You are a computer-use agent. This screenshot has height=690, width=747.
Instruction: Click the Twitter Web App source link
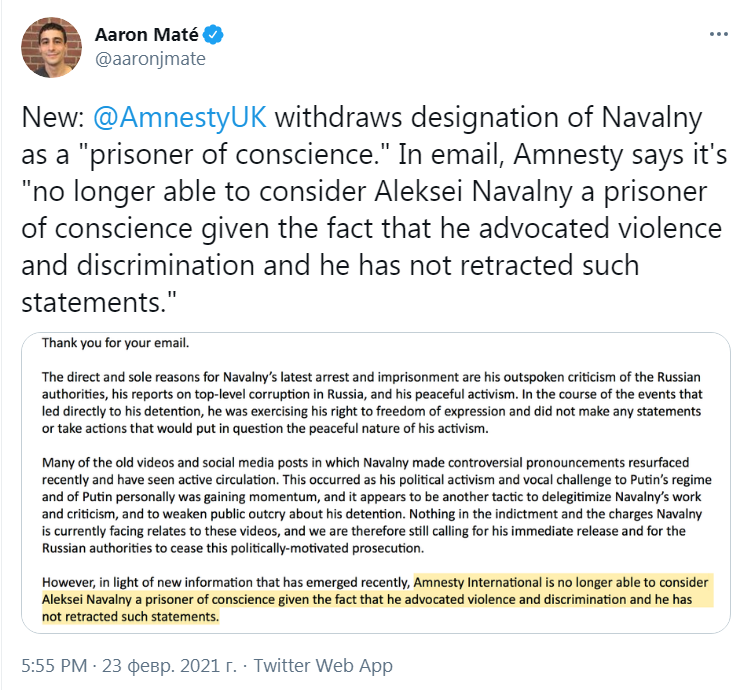pos(324,665)
